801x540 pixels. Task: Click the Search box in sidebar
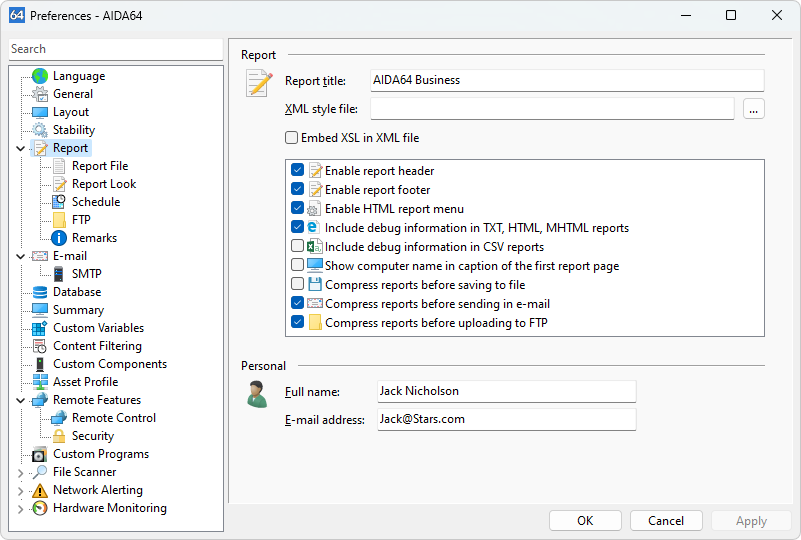116,49
